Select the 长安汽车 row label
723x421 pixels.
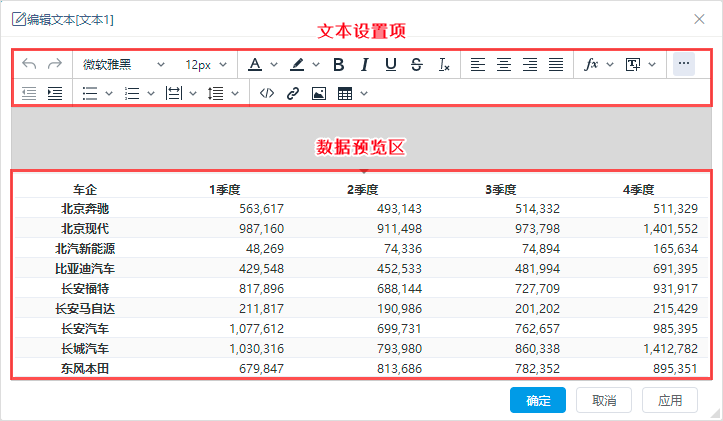coord(85,329)
